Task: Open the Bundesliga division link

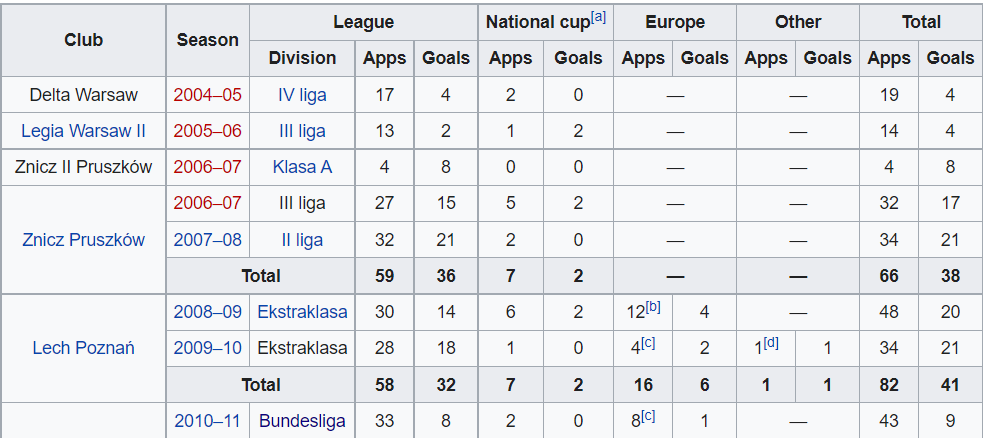Action: pos(302,421)
